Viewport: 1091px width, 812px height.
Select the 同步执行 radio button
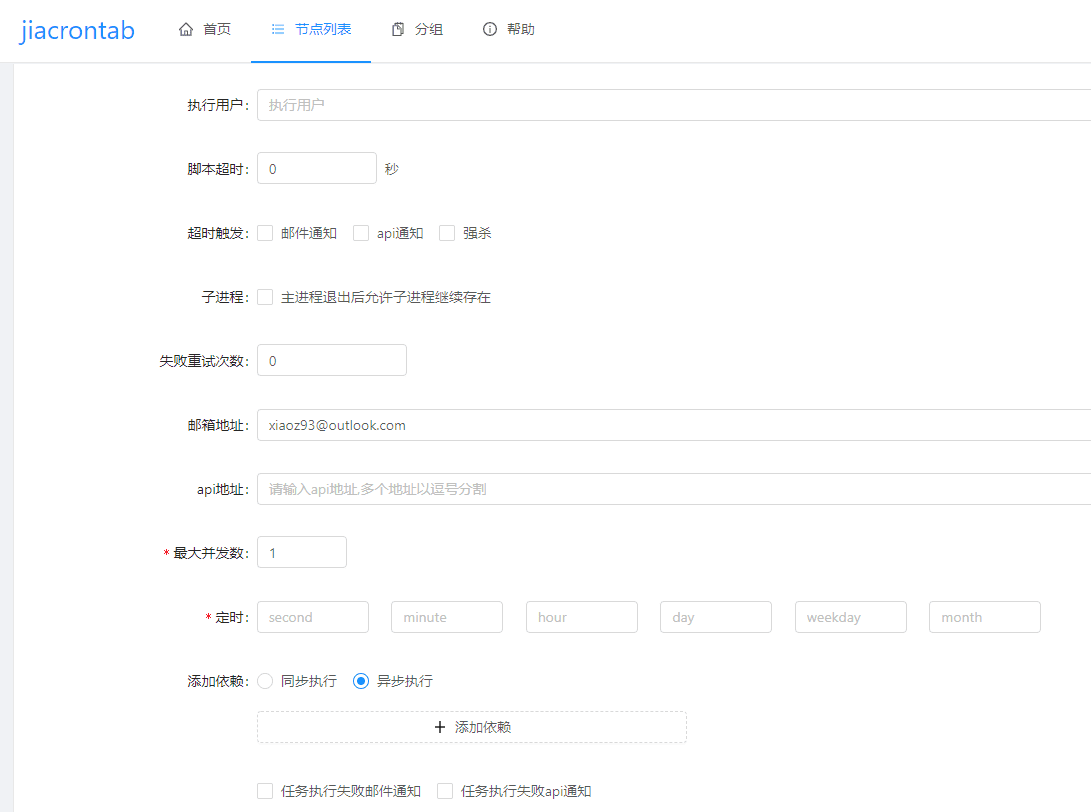point(264,681)
